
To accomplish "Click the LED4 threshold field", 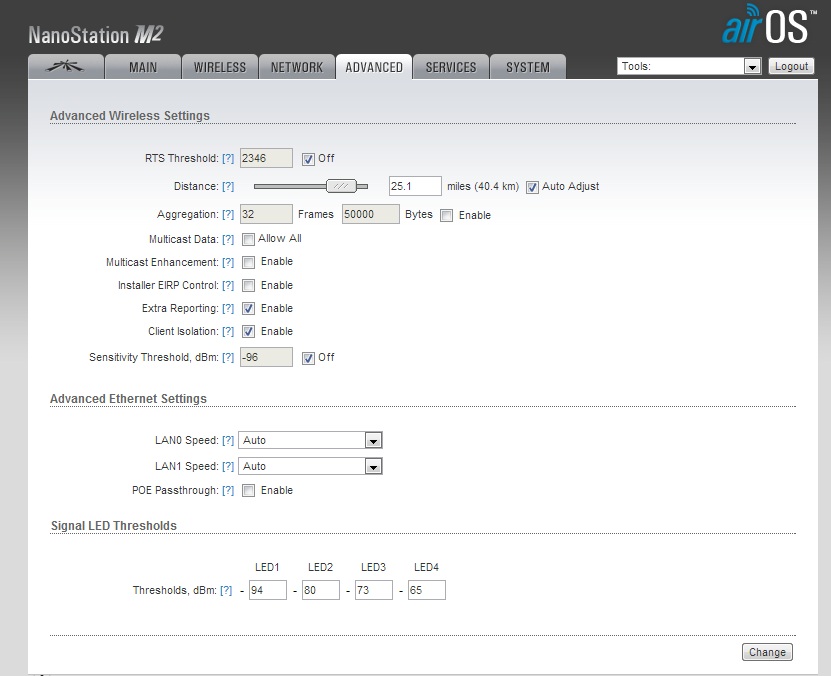I will pyautogui.click(x=427, y=590).
